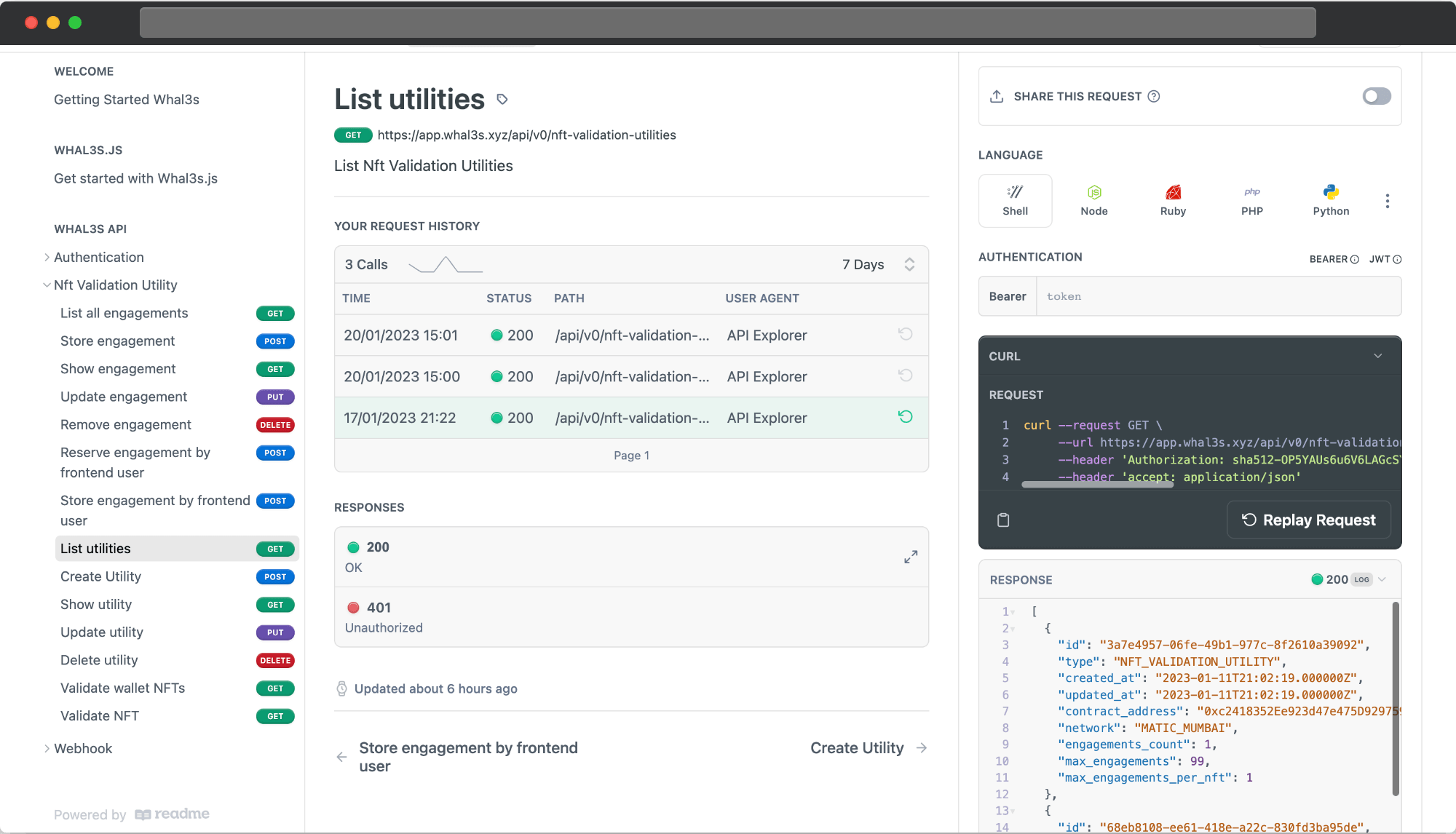Screen dimensions: 1456x834
Task: Go to previous page Store engagement by frontend user
Action: (x=457, y=757)
